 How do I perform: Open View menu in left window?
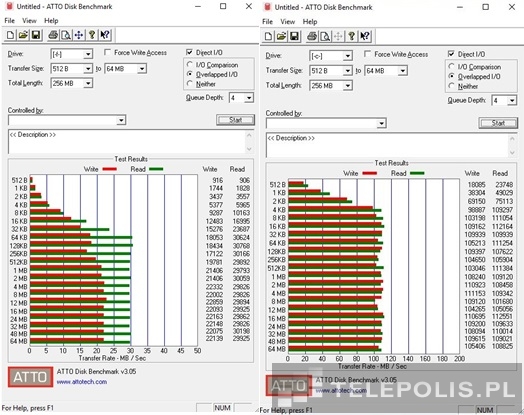point(29,21)
